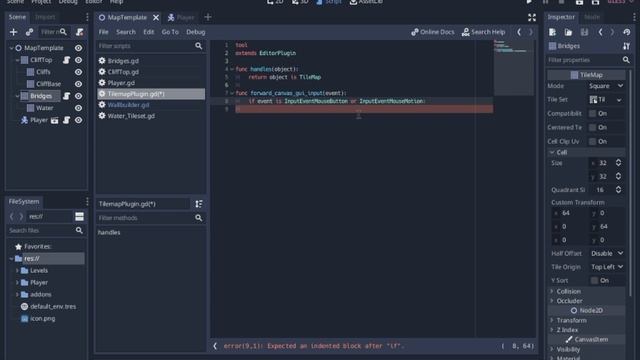Open the Go To menu
The width and height of the screenshot is (640, 360).
170,32
